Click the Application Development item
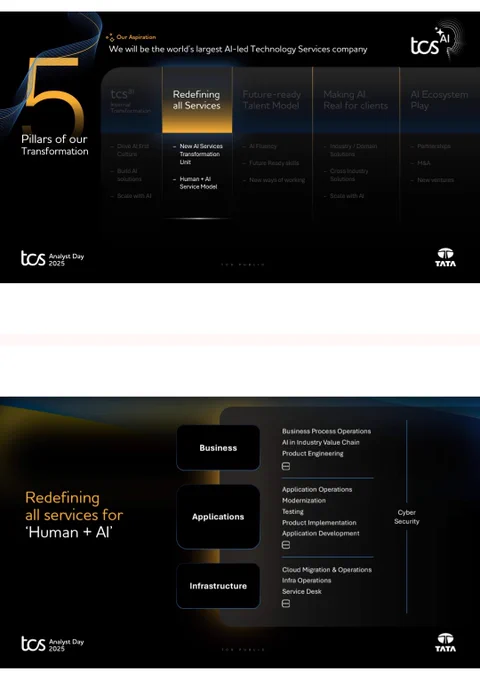The height and width of the screenshot is (680, 480). click(x=320, y=533)
